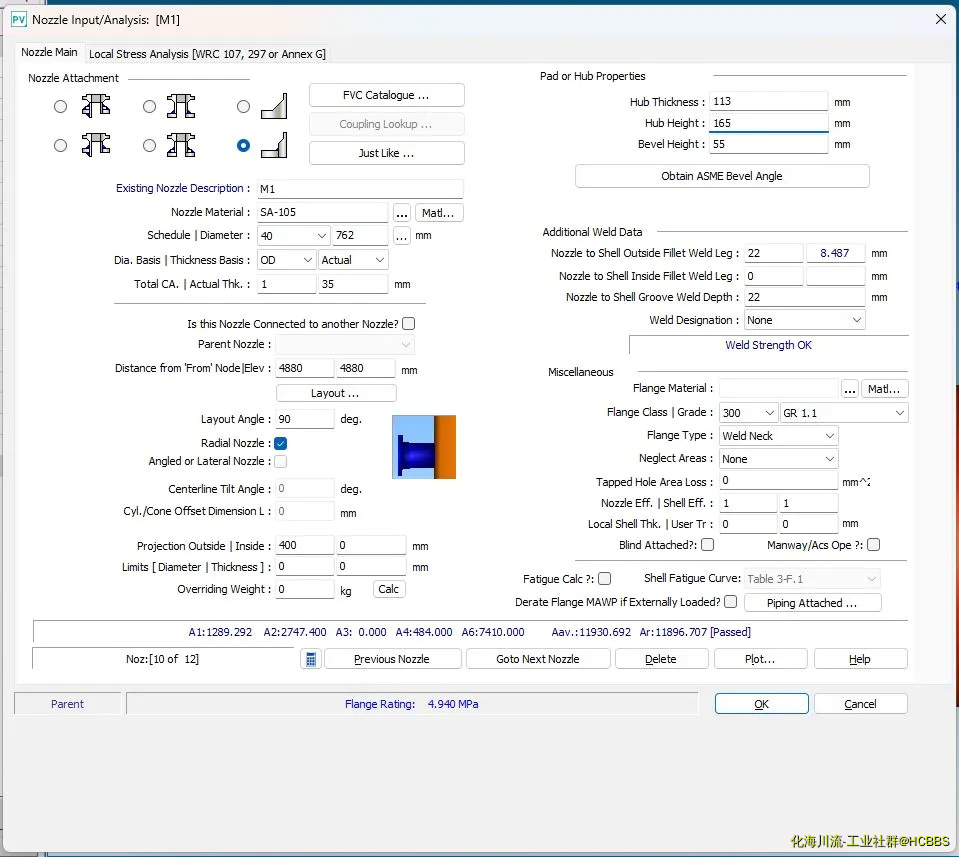Screen dimensions: 959x857
Task: Click the Hub Height input field
Action: [x=768, y=123]
